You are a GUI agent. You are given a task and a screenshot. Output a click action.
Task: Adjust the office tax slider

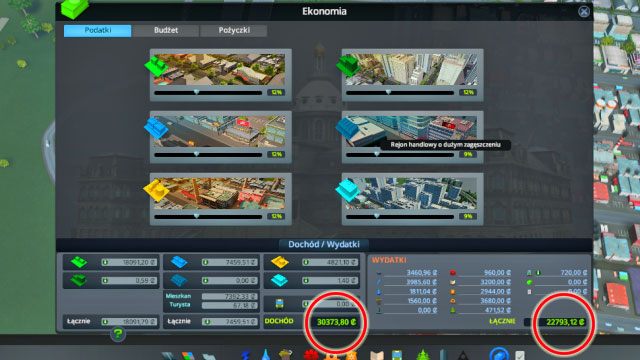(400, 217)
